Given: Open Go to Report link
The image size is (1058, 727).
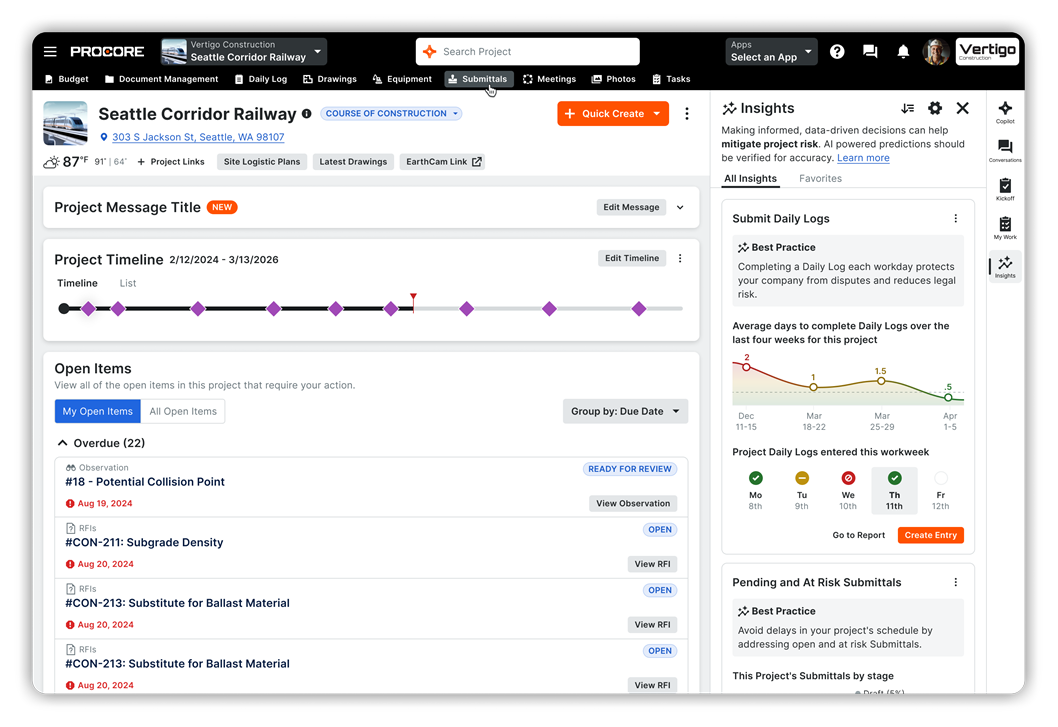Looking at the screenshot, I should pyautogui.click(x=858, y=535).
